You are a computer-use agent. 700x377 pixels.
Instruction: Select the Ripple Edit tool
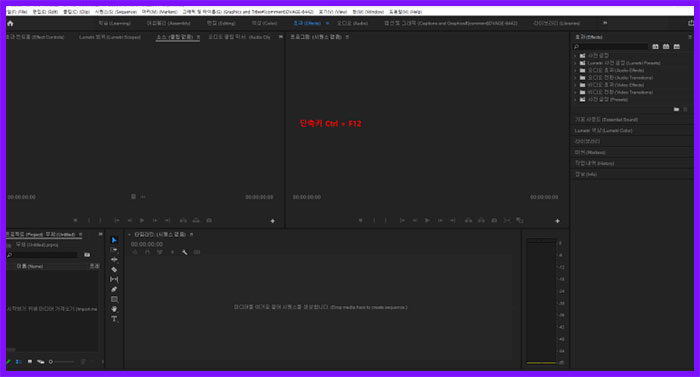pyautogui.click(x=114, y=260)
